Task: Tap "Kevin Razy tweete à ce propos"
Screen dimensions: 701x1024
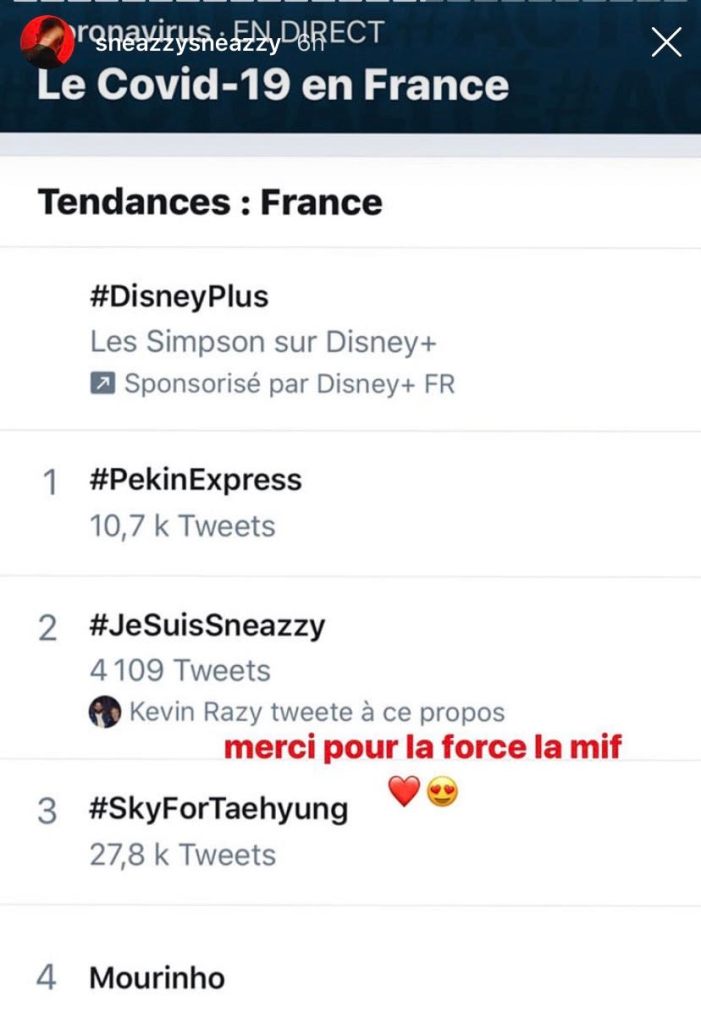Action: 317,712
